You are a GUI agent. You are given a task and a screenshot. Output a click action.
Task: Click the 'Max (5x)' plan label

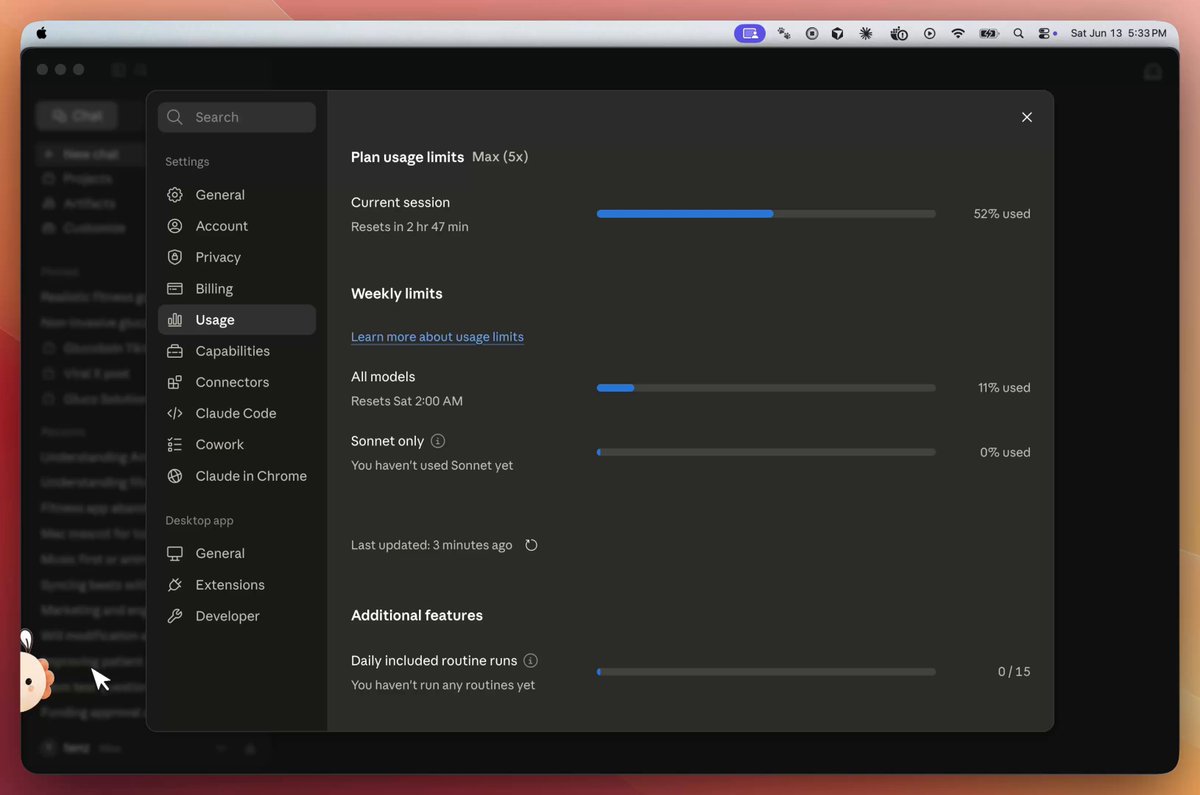click(x=500, y=157)
